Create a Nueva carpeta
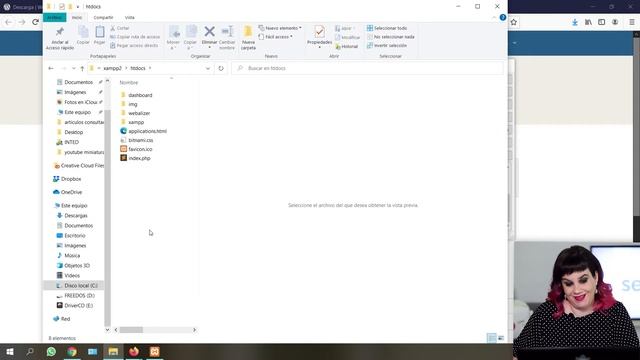 [x=248, y=38]
